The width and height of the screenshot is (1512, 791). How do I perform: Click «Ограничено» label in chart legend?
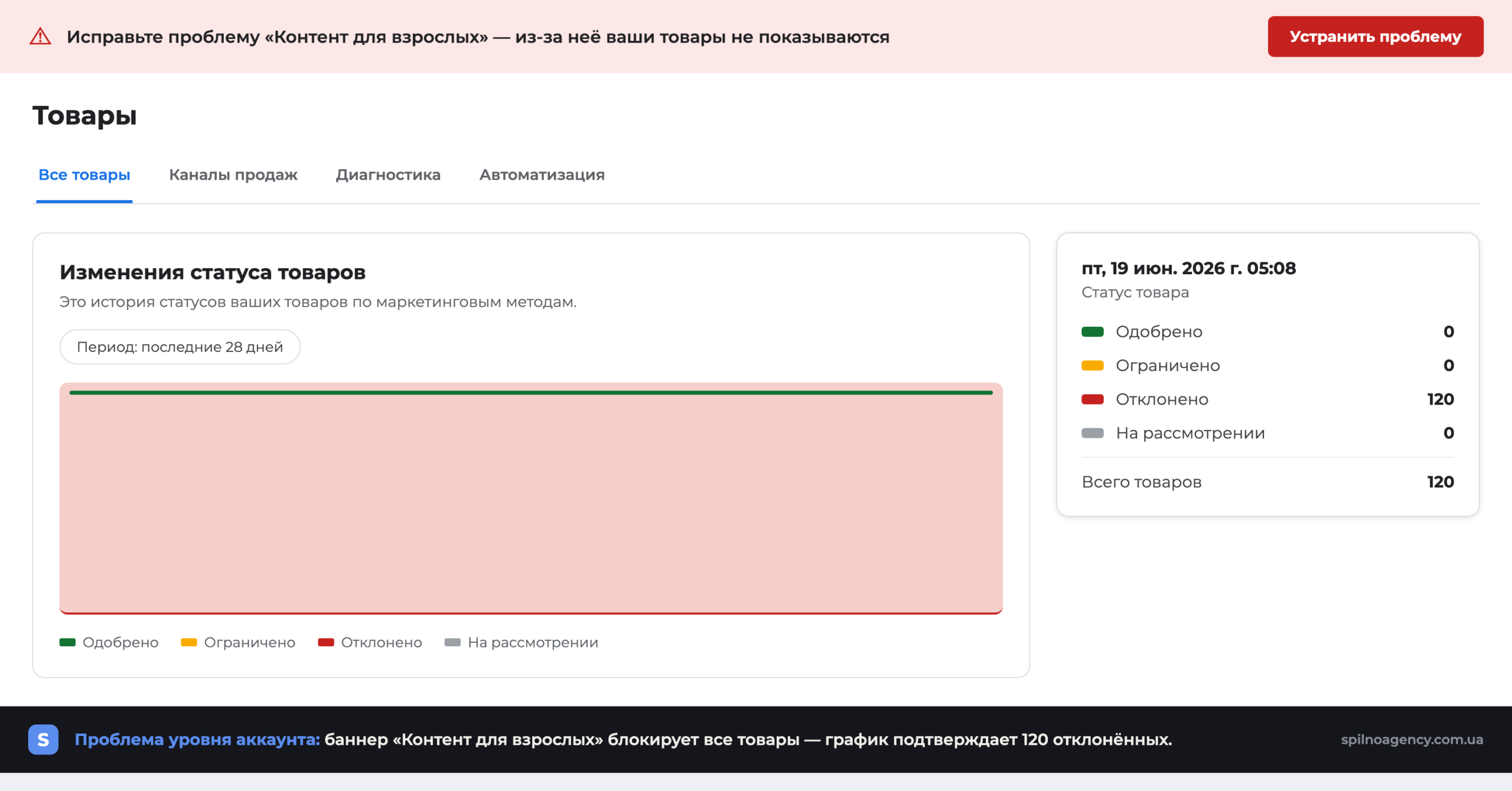(249, 642)
